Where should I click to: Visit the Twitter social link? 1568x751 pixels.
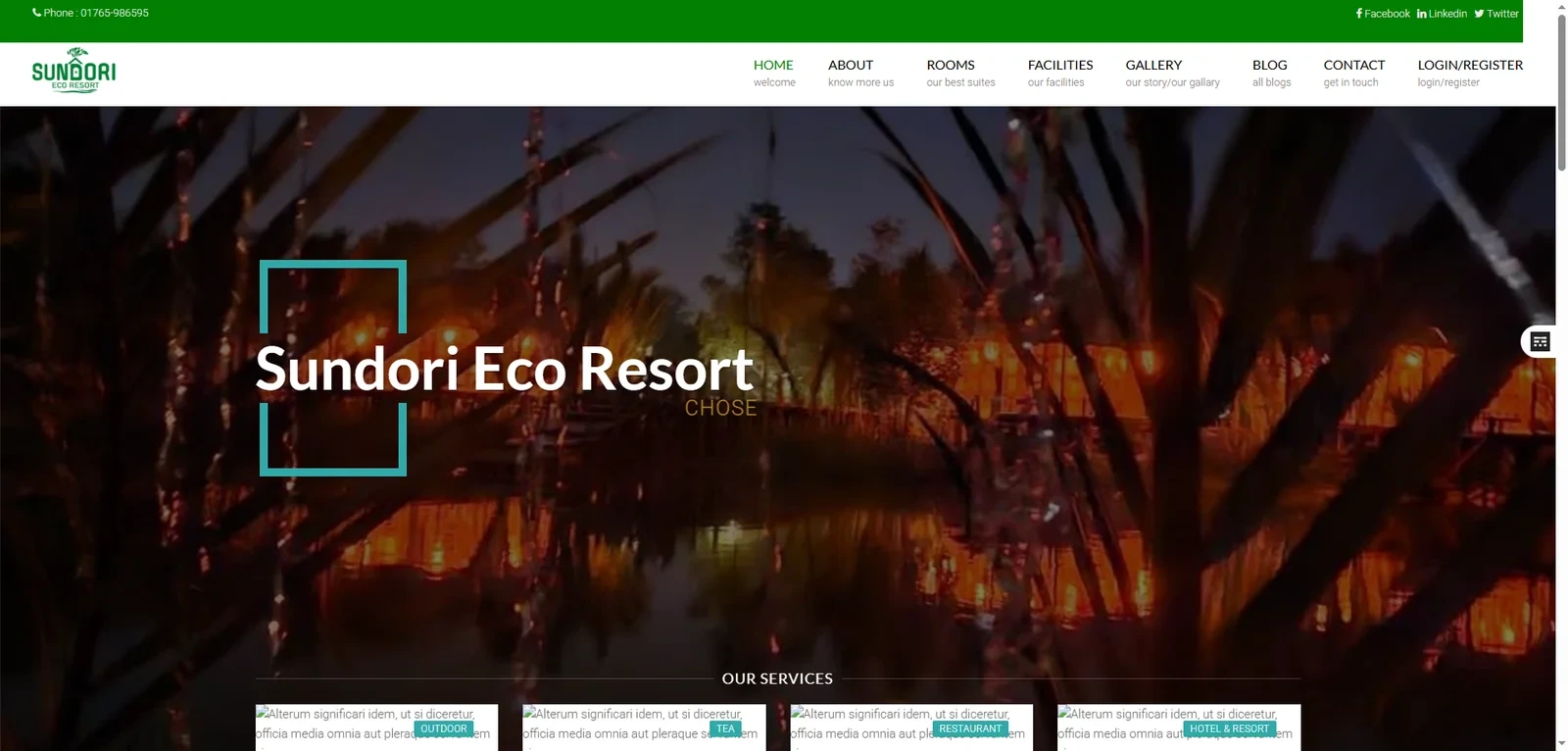pos(1496,14)
